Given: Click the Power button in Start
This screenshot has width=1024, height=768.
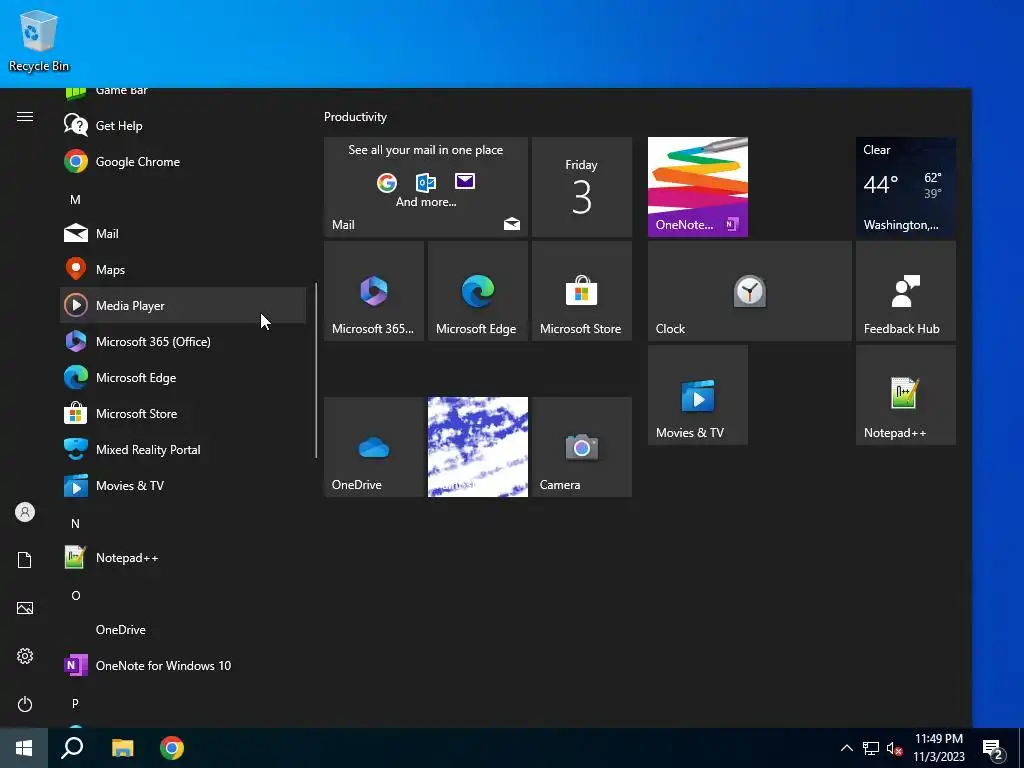Looking at the screenshot, I should pyautogui.click(x=25, y=704).
